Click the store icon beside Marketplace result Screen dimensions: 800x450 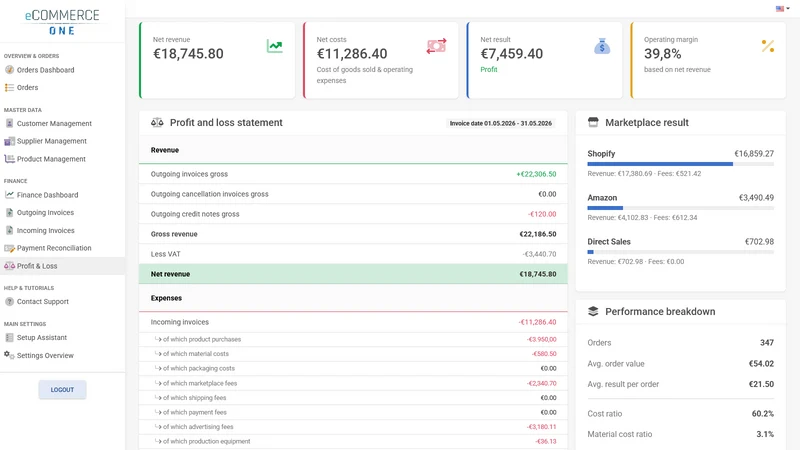(x=593, y=122)
